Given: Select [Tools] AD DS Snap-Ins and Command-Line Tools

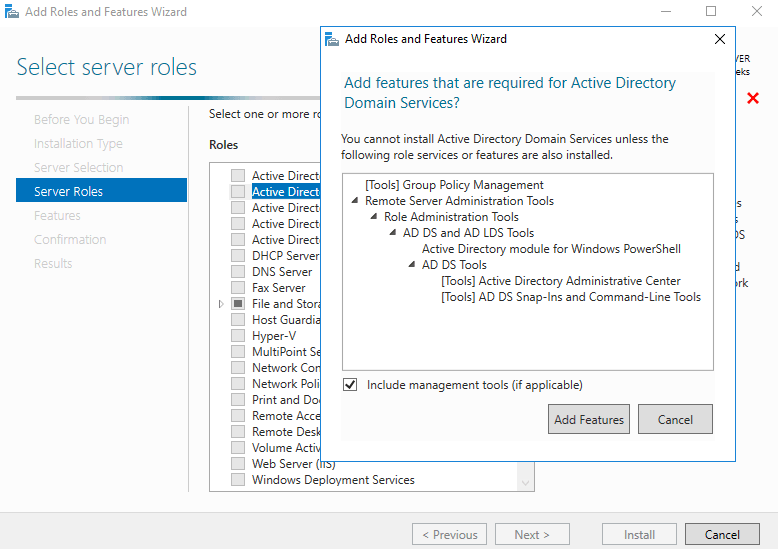Looking at the screenshot, I should 571,296.
